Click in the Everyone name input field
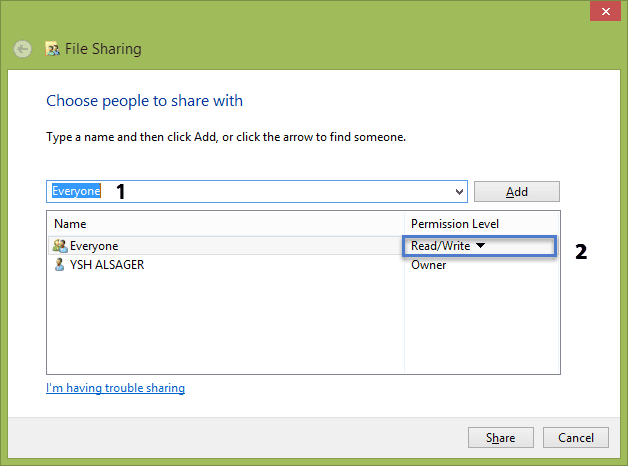This screenshot has height=466, width=628. (256, 191)
